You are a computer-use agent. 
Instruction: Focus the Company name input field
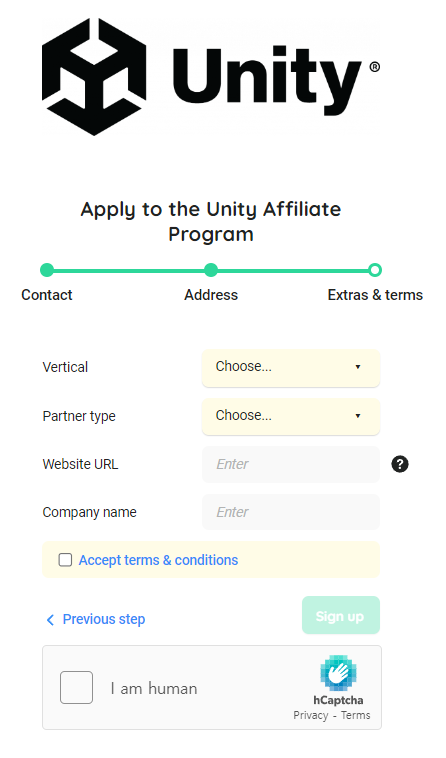click(291, 512)
